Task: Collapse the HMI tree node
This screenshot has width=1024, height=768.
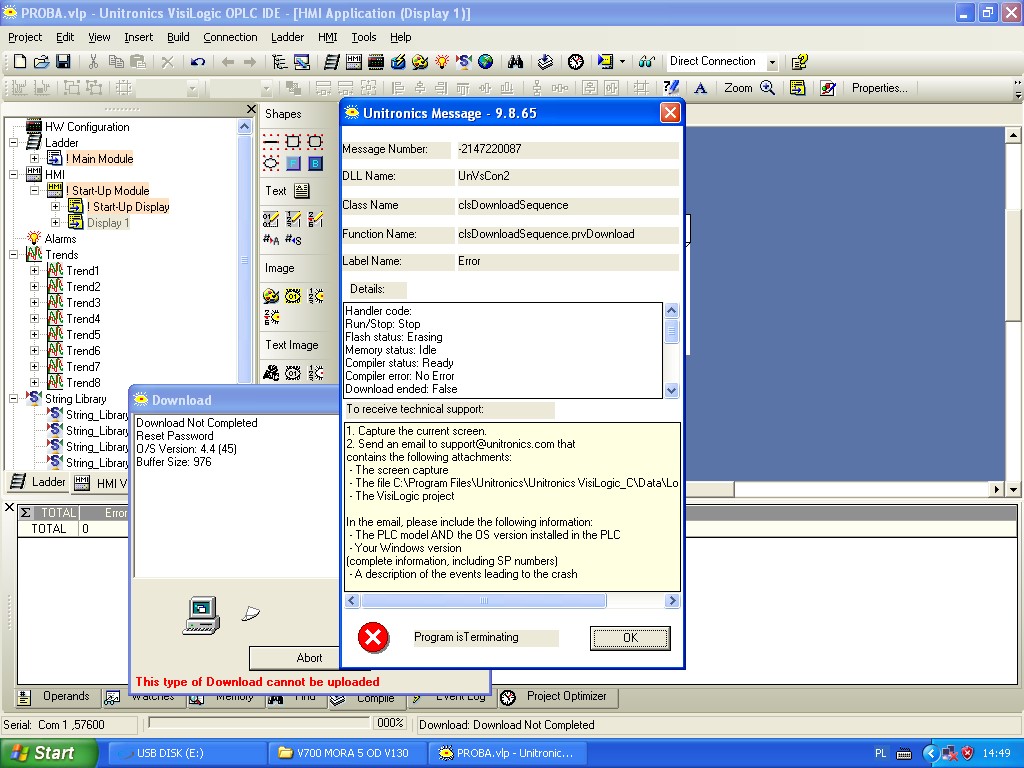Action: (13, 174)
